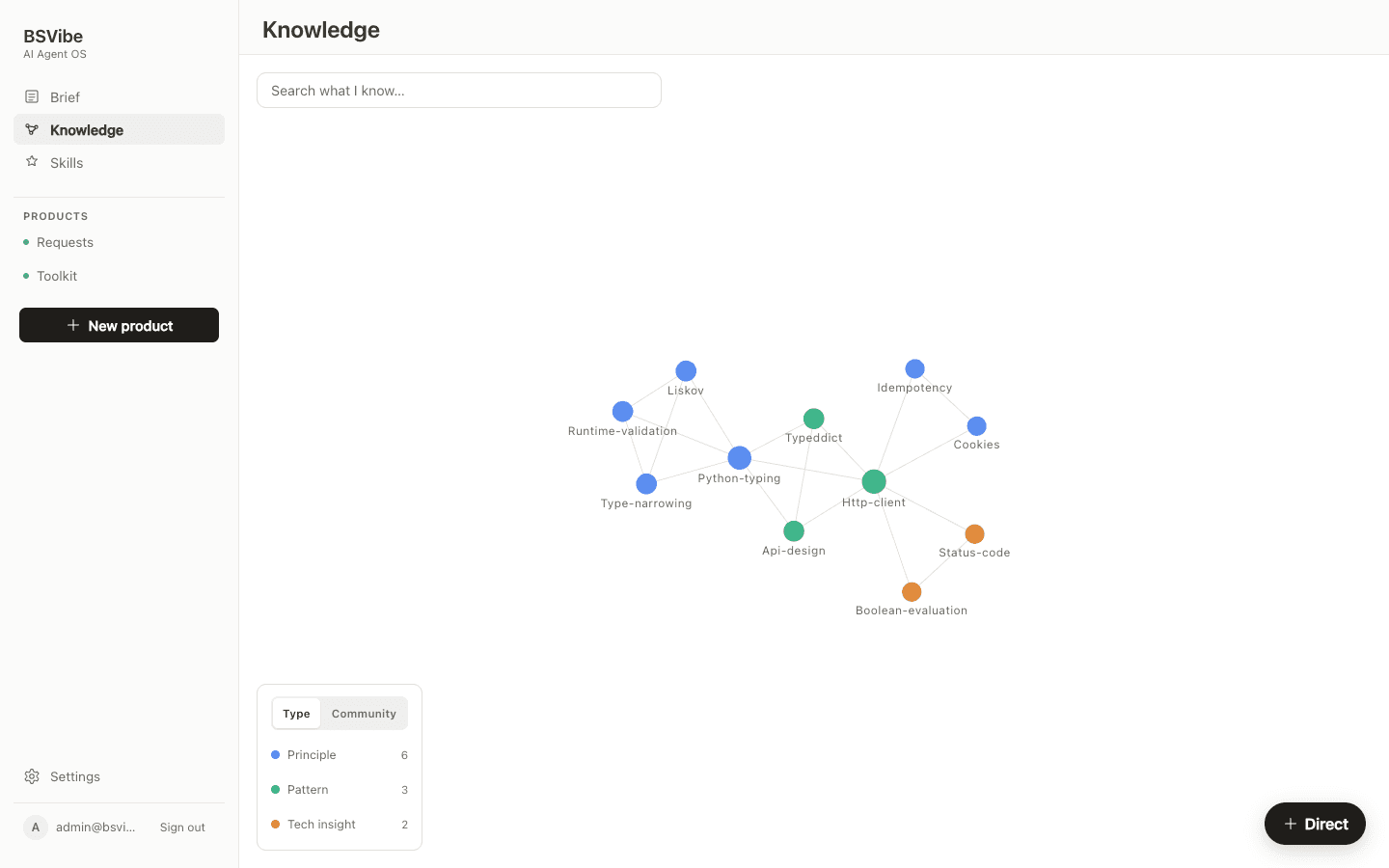This screenshot has width=1389, height=868.
Task: Open Settings from the sidebar
Action: (119, 776)
